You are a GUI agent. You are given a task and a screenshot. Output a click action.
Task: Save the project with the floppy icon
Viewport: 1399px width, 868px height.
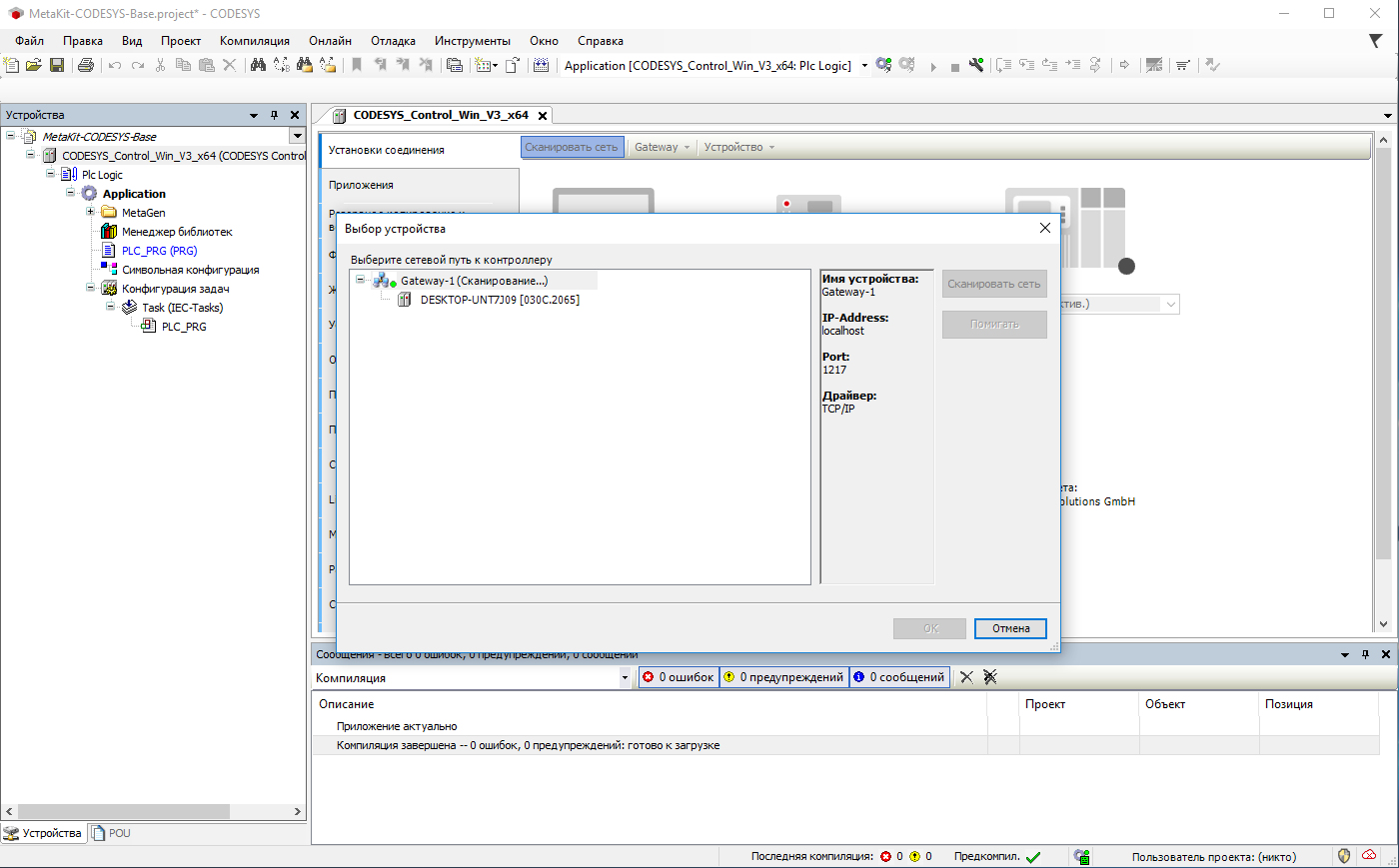point(57,65)
